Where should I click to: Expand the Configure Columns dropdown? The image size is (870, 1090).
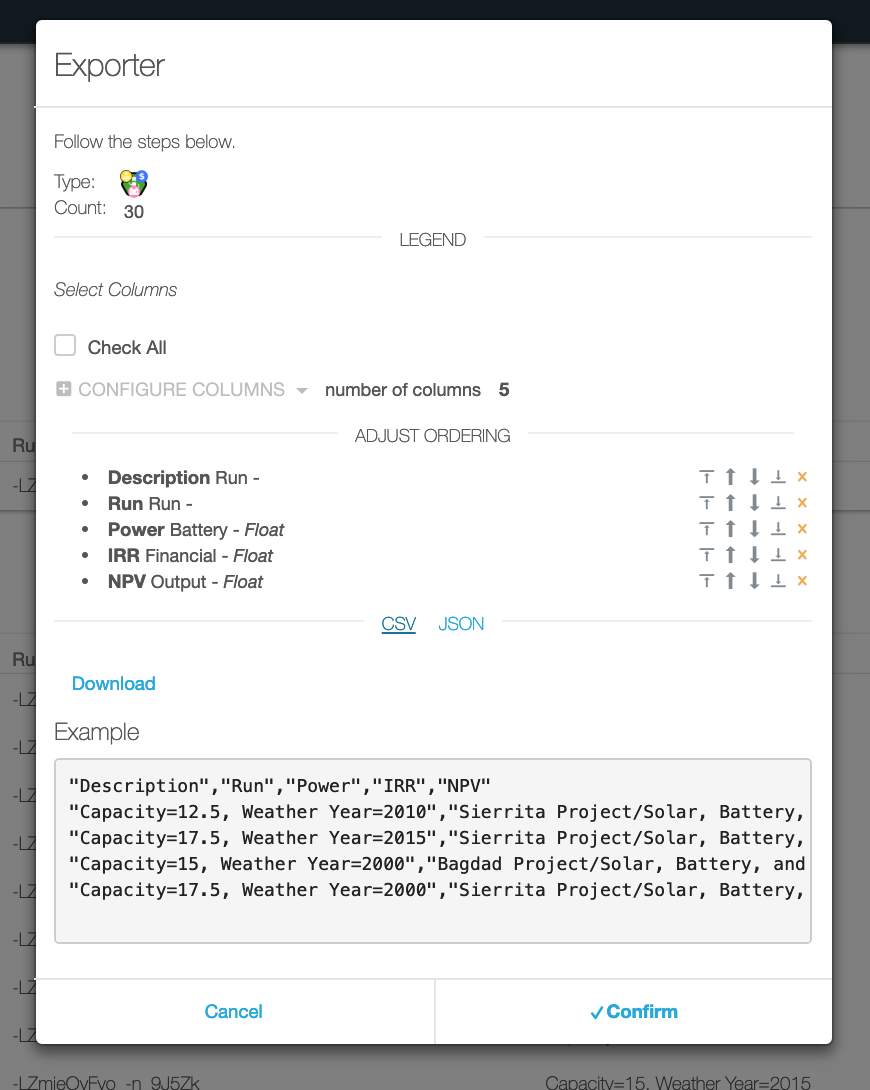tap(181, 389)
